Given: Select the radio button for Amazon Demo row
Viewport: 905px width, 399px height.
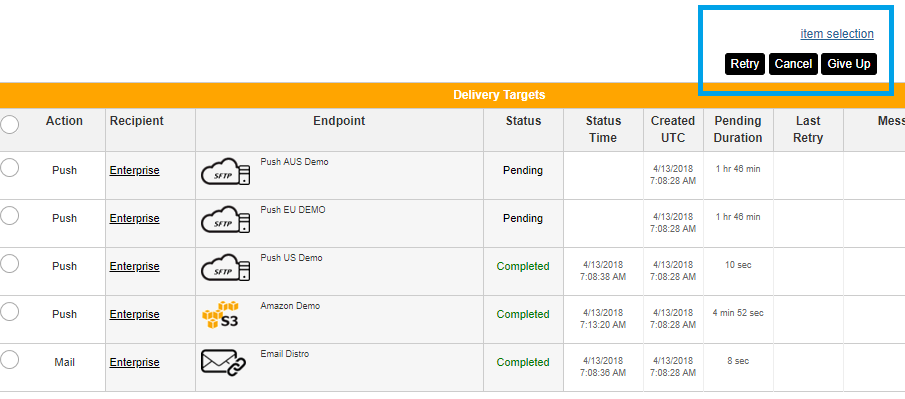Looking at the screenshot, I should [x=9, y=312].
